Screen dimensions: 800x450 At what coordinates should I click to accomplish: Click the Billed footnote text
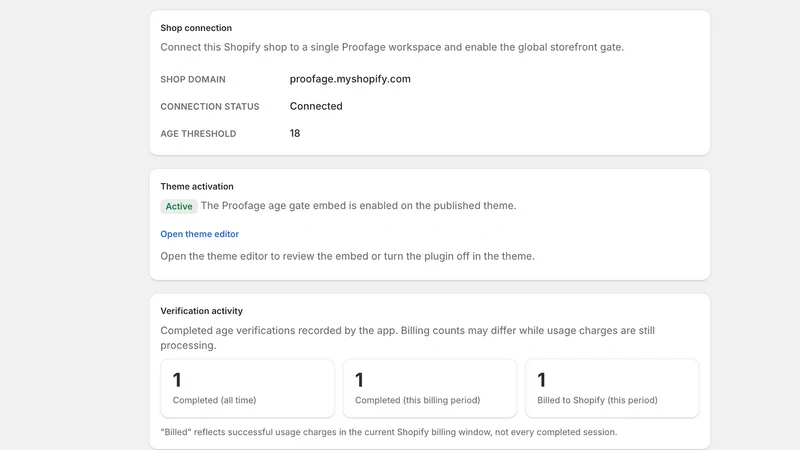389,432
